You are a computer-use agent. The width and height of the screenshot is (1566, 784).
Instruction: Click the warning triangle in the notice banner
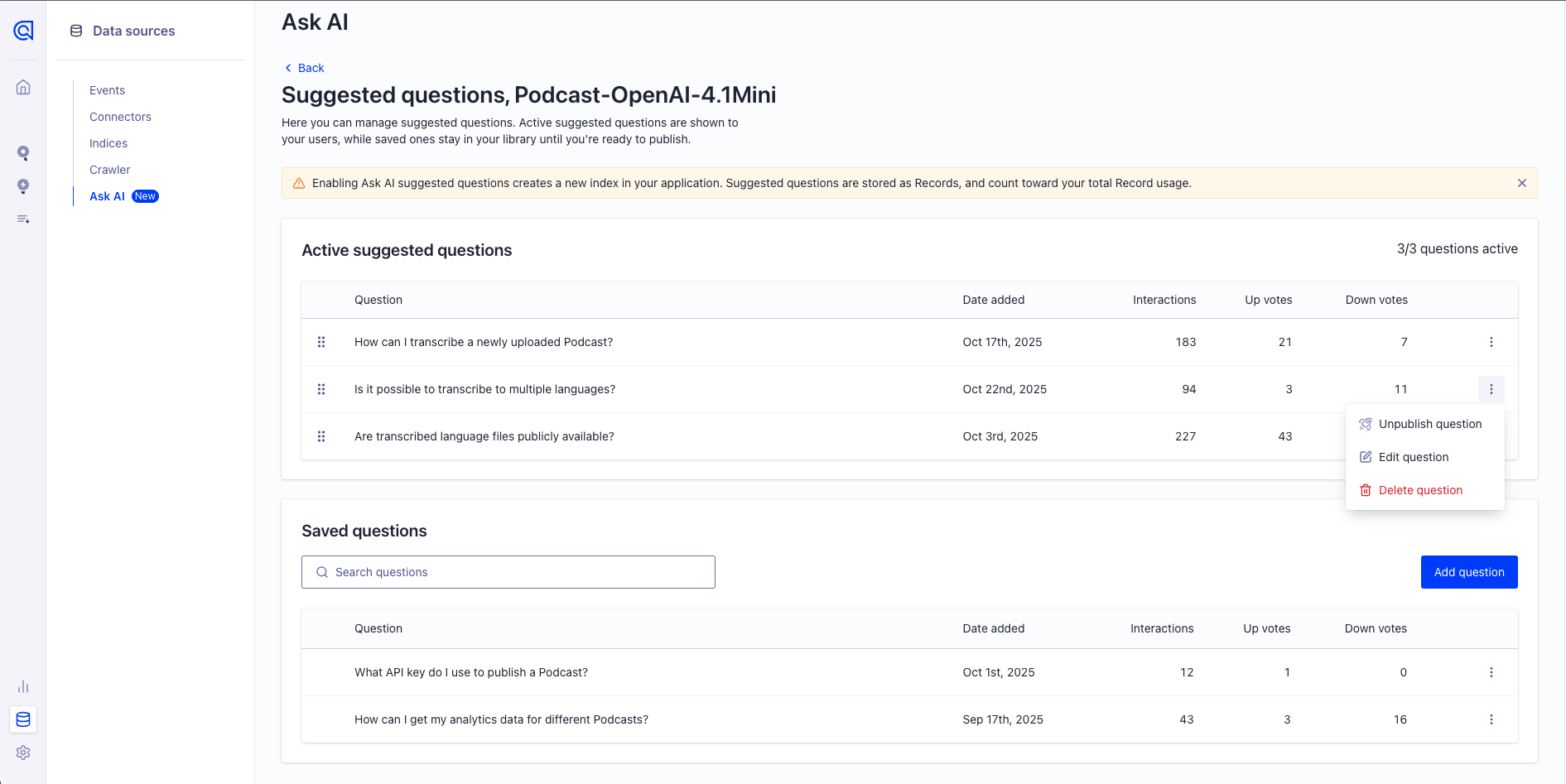299,183
